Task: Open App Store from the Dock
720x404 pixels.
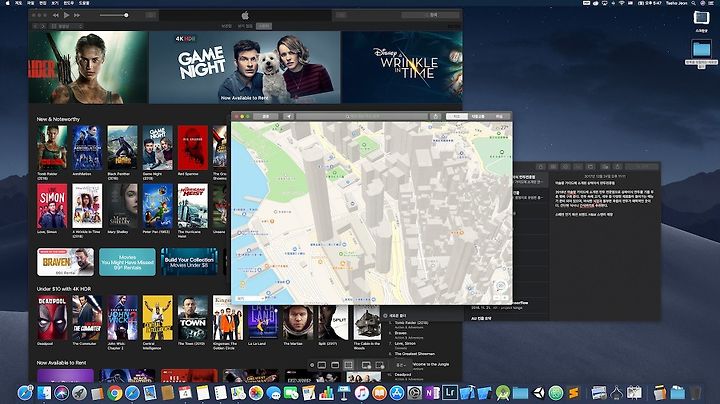Action: coord(397,393)
